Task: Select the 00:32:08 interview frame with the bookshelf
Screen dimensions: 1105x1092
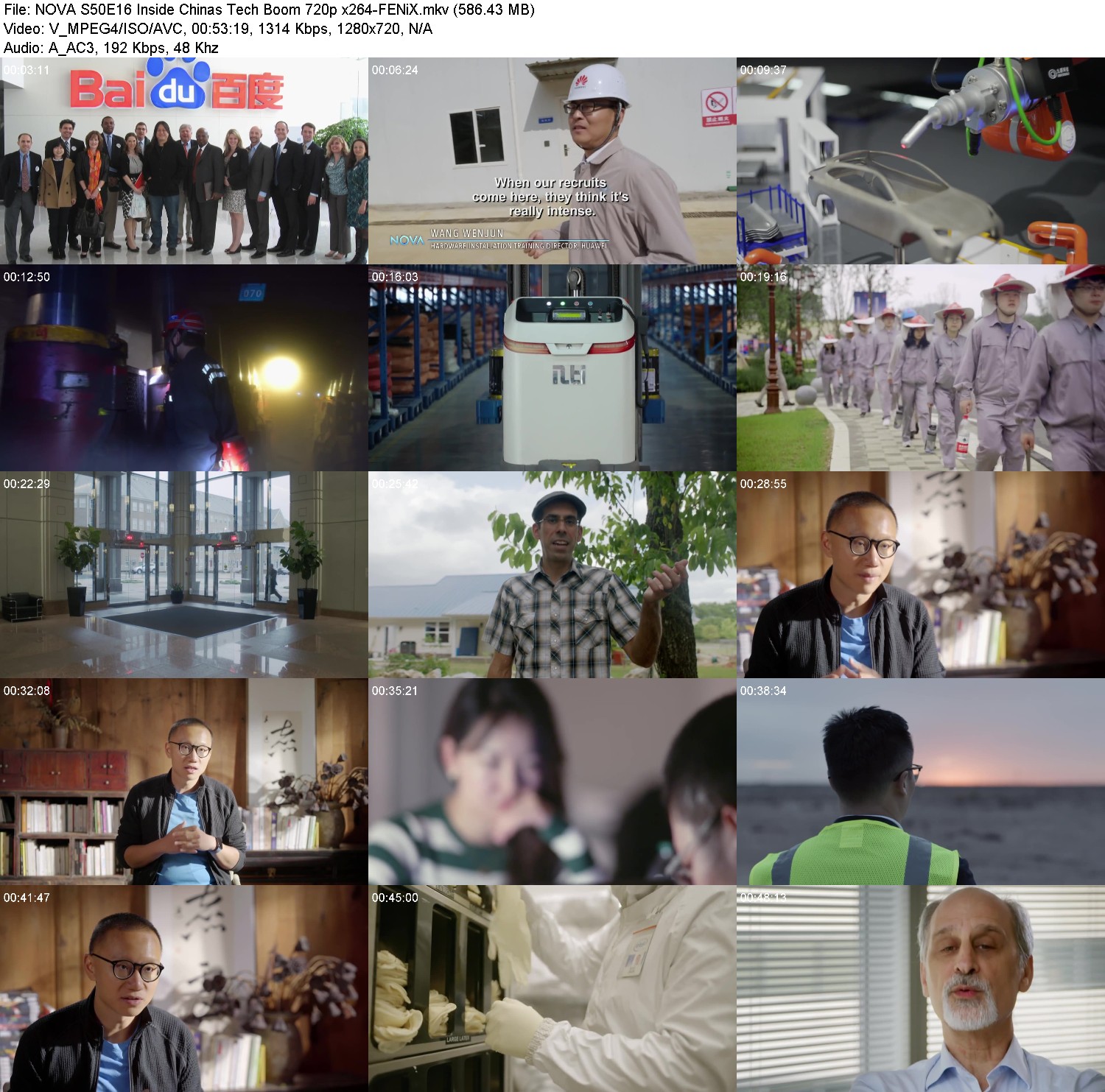Action: tap(184, 782)
